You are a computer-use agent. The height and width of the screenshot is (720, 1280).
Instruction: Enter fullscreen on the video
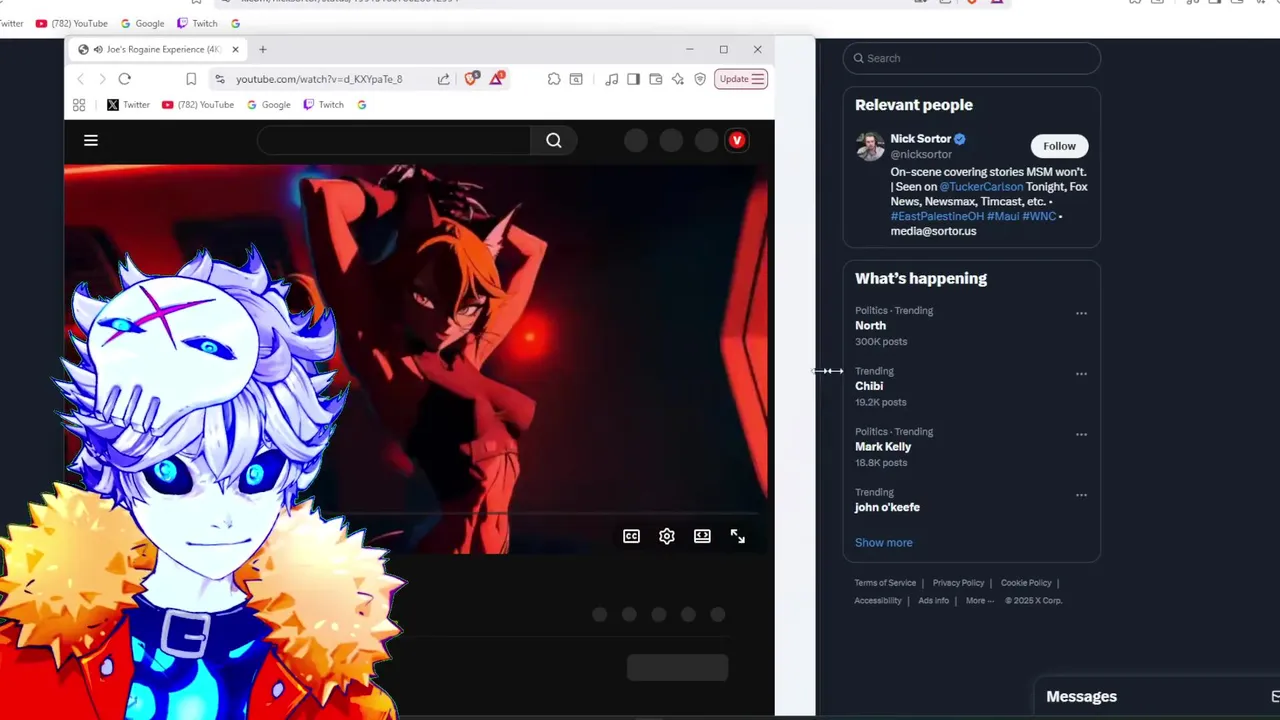click(x=738, y=537)
